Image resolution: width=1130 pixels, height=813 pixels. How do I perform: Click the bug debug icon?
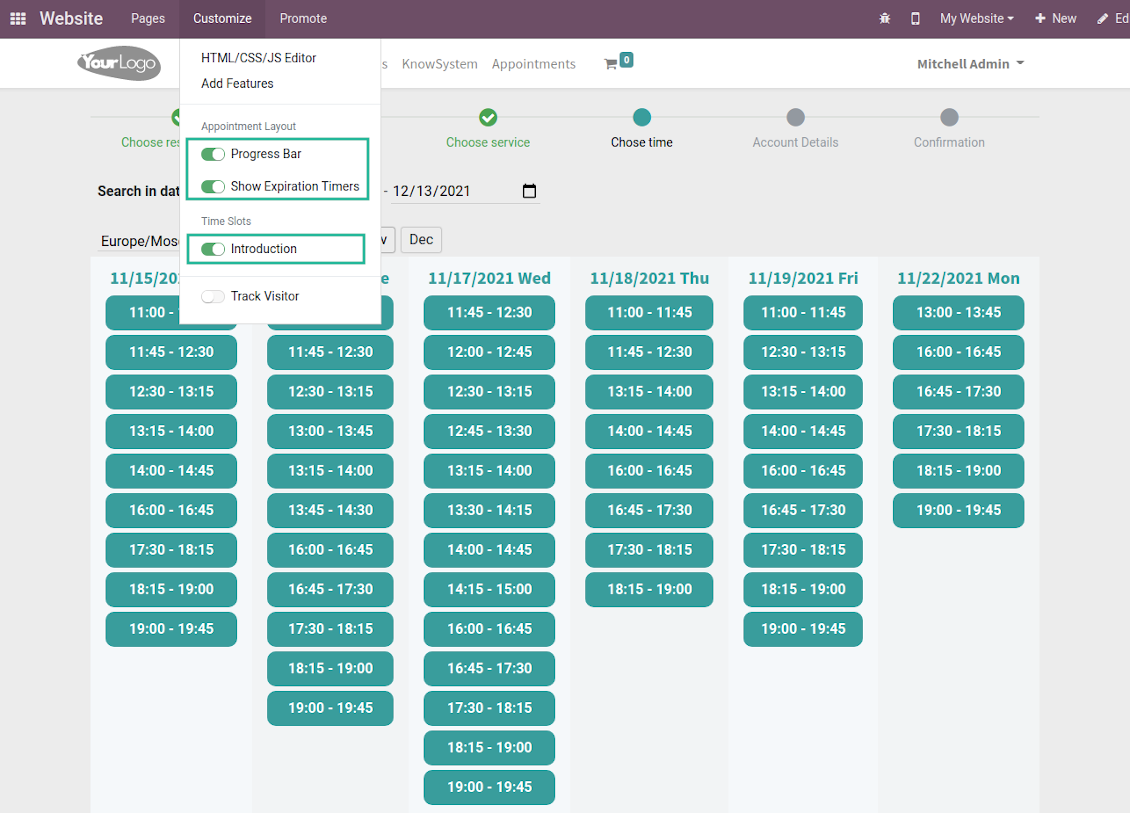pos(884,19)
